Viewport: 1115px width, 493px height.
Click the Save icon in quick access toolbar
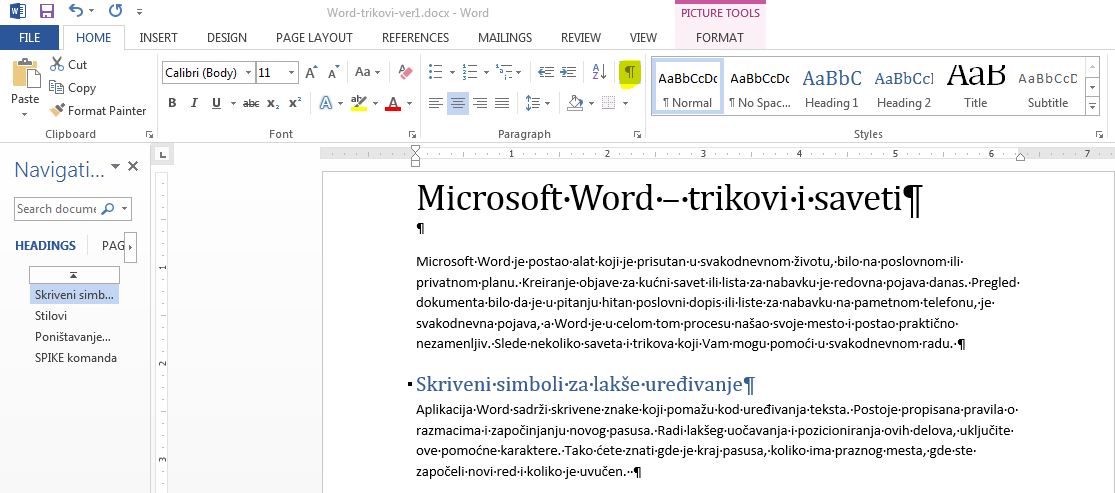tap(46, 11)
